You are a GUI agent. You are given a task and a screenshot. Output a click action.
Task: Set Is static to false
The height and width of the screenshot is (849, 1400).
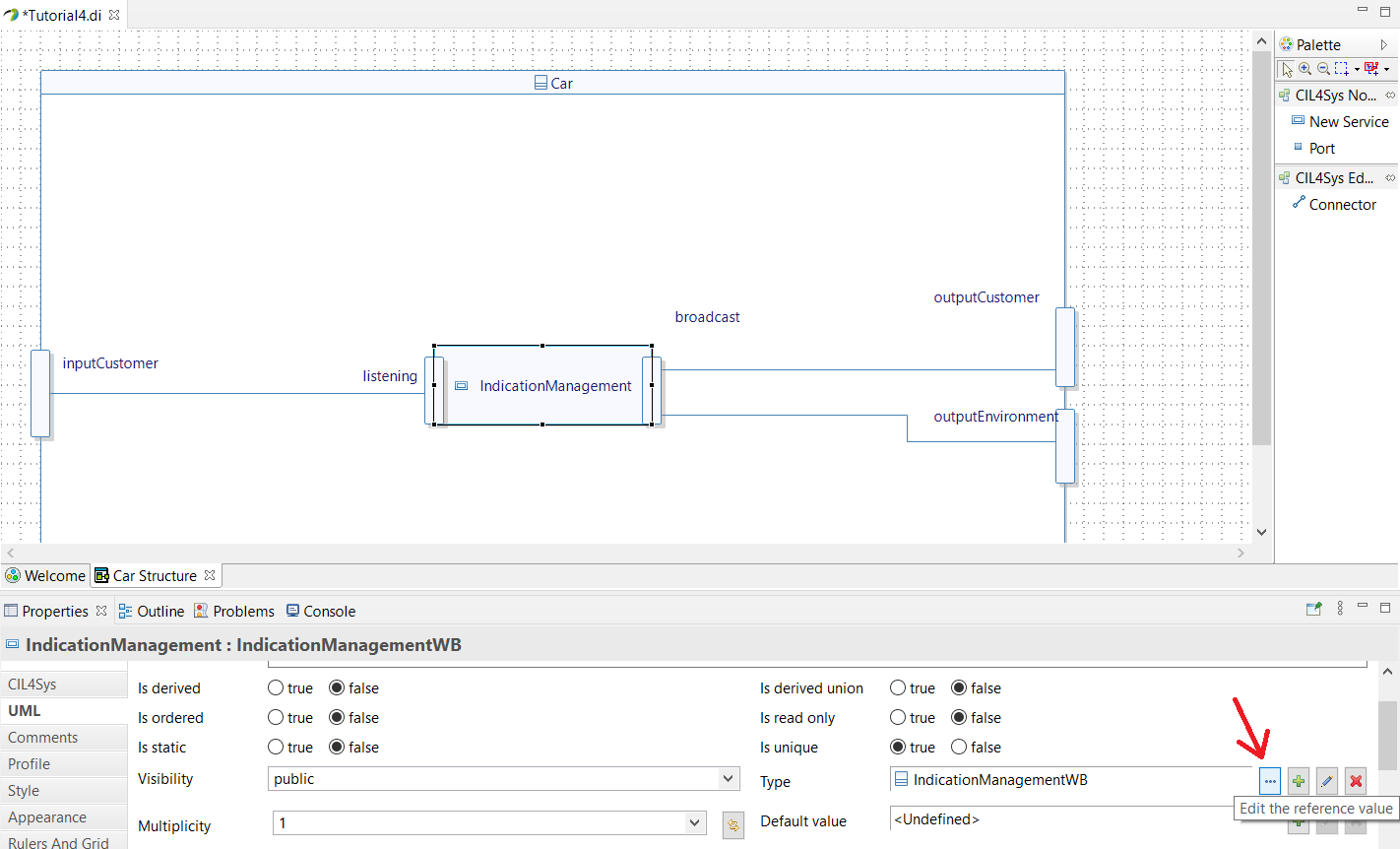click(x=337, y=748)
